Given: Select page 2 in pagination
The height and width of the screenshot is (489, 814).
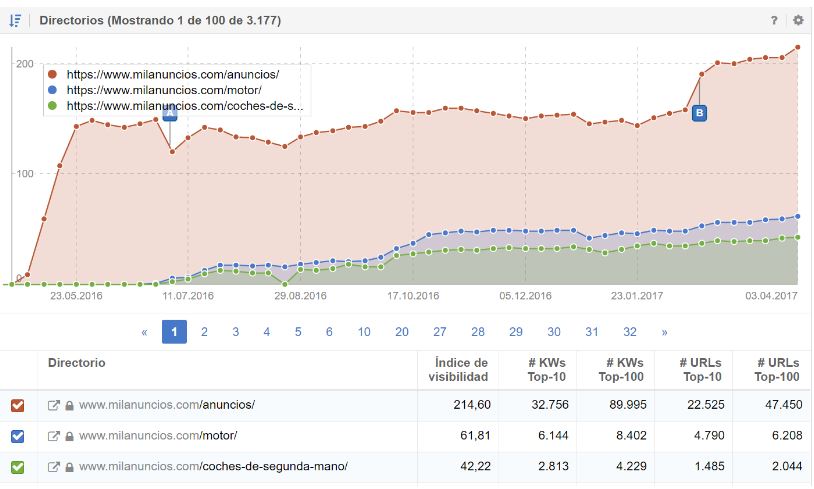Looking at the screenshot, I should tap(204, 332).
